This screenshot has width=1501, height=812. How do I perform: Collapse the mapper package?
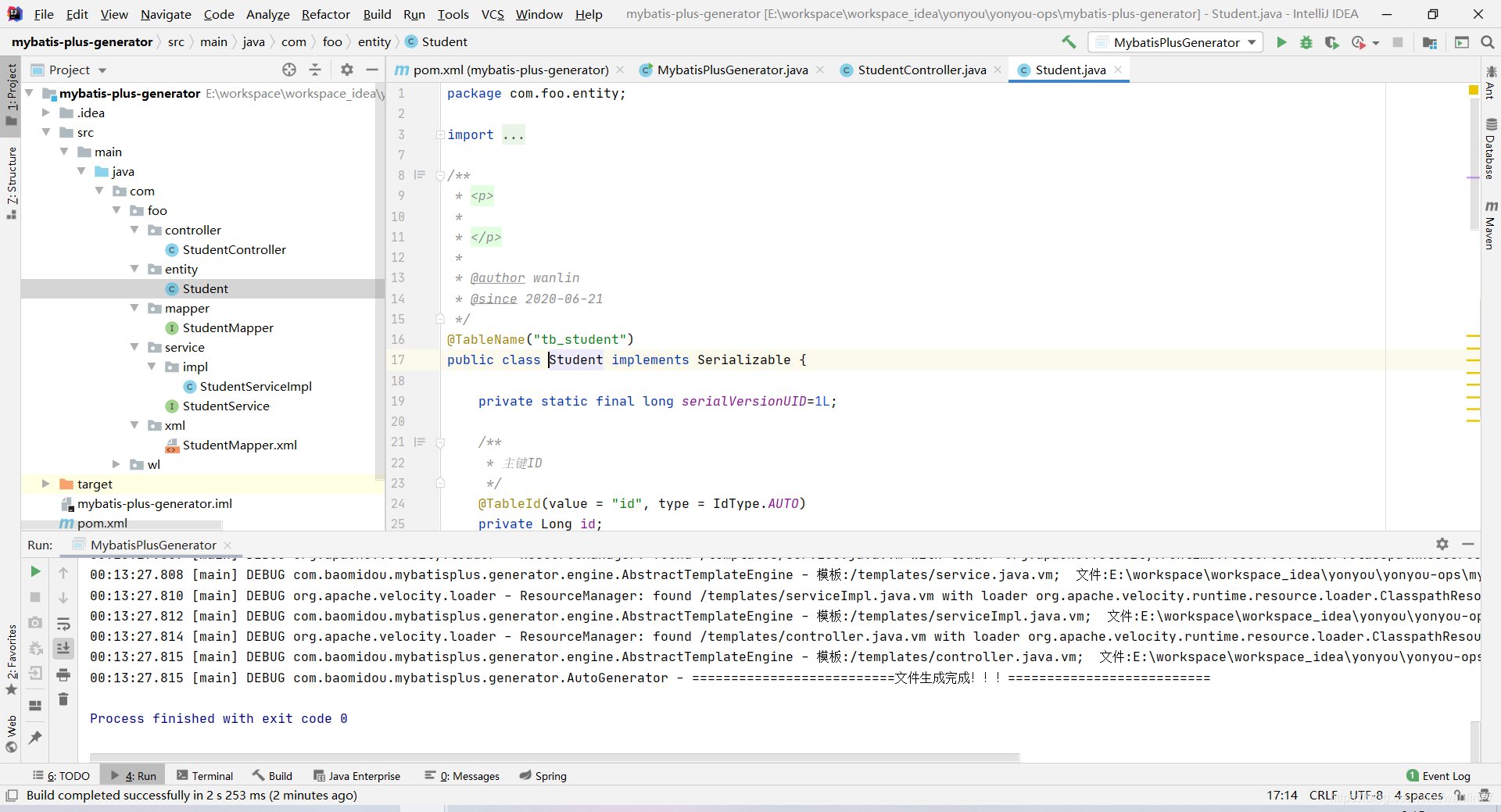point(134,308)
